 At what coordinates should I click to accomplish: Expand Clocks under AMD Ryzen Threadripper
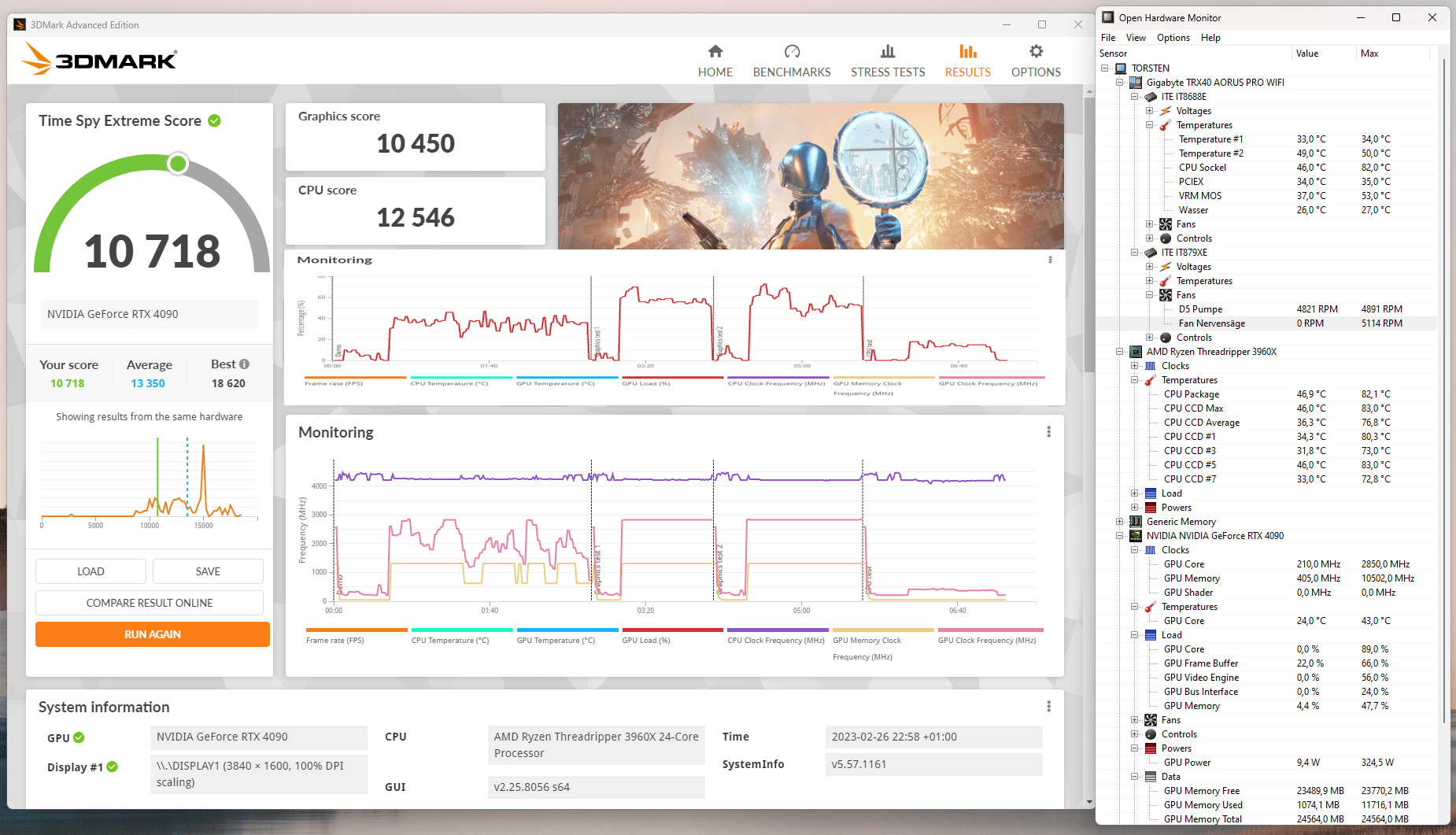[1135, 366]
